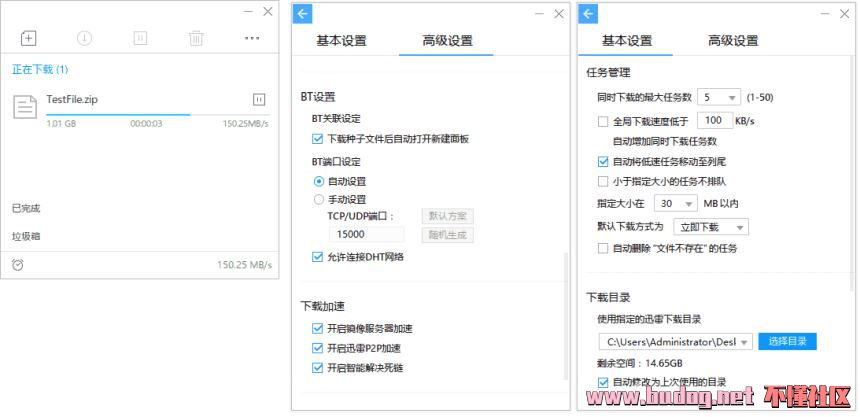Expand the 立即下载 default method dropdown

[x=709, y=227]
